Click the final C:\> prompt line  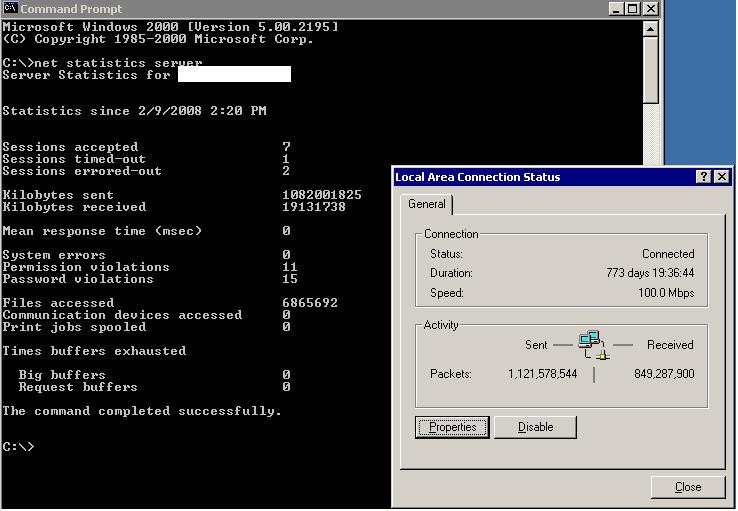pos(18,447)
